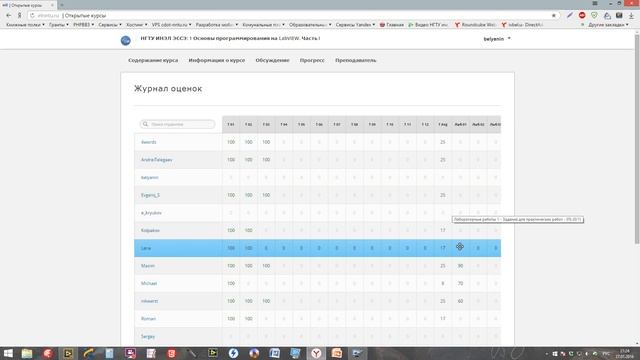This screenshot has width=640, height=360.
Task: Switch to the Обсуждение tab
Action: [x=272, y=60]
